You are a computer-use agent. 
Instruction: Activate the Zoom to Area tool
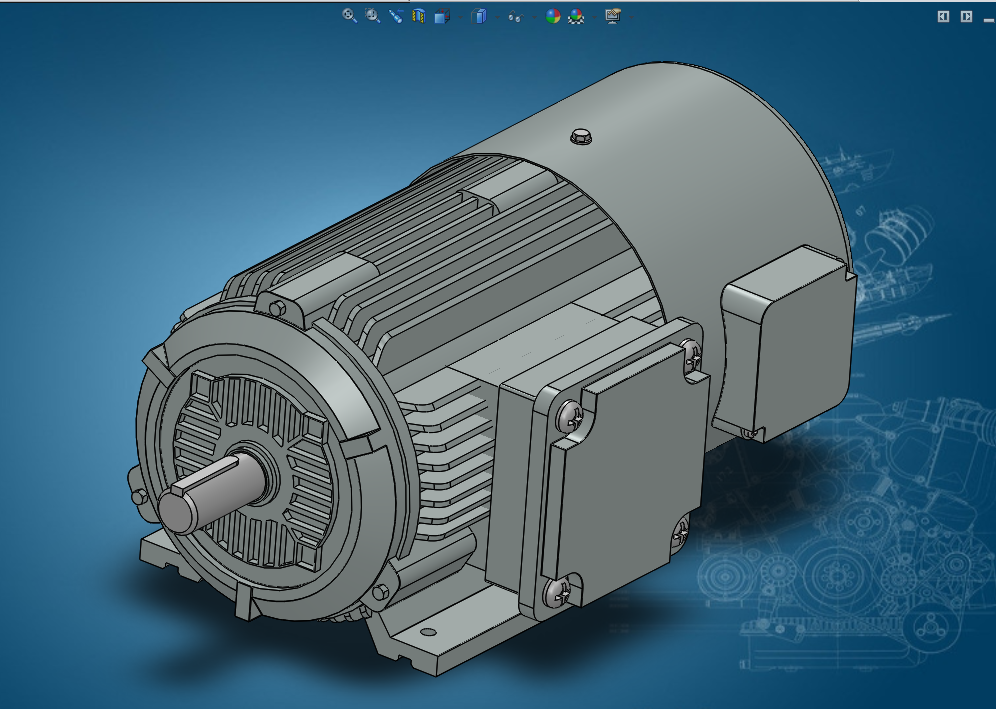tap(373, 16)
